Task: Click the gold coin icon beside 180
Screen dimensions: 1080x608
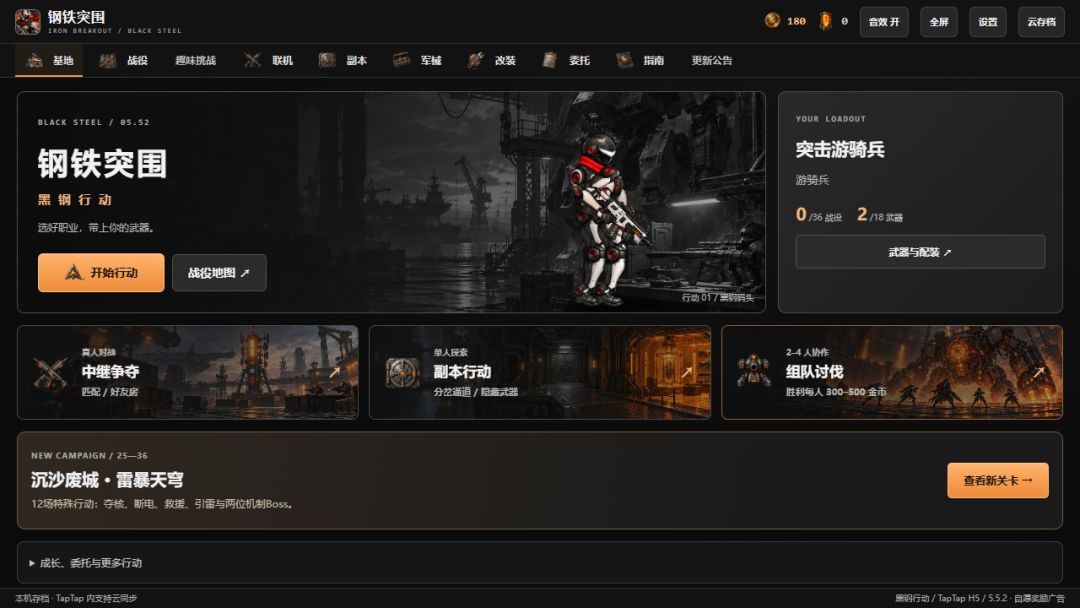Action: (x=772, y=21)
